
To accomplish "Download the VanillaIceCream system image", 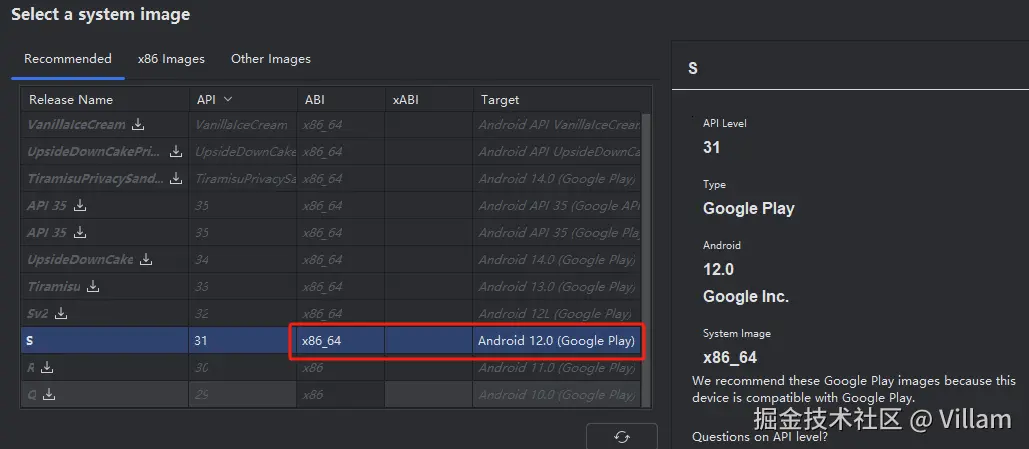I will pyautogui.click(x=138, y=125).
